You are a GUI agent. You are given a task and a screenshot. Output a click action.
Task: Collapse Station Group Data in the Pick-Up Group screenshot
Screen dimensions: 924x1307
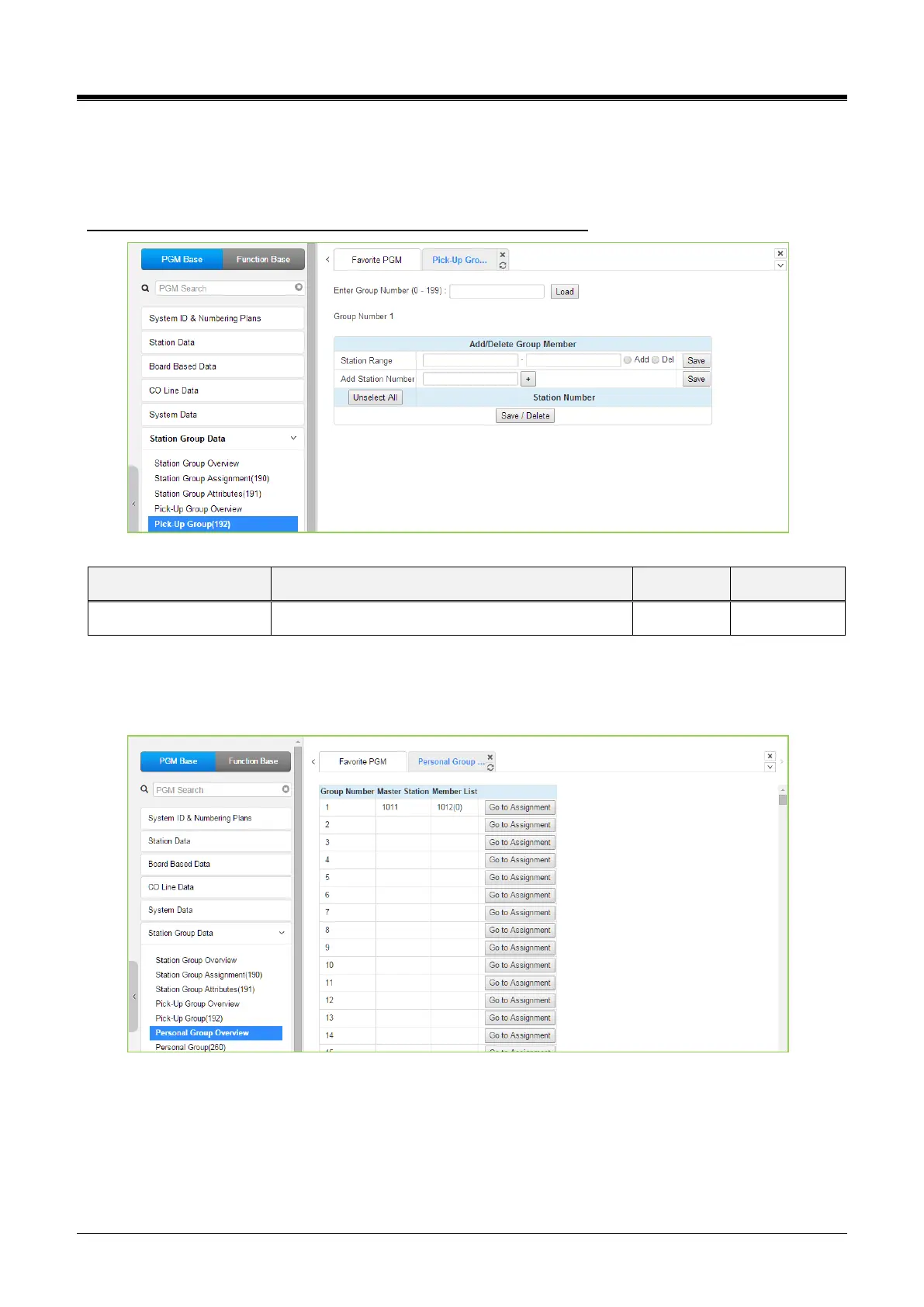pyautogui.click(x=293, y=439)
